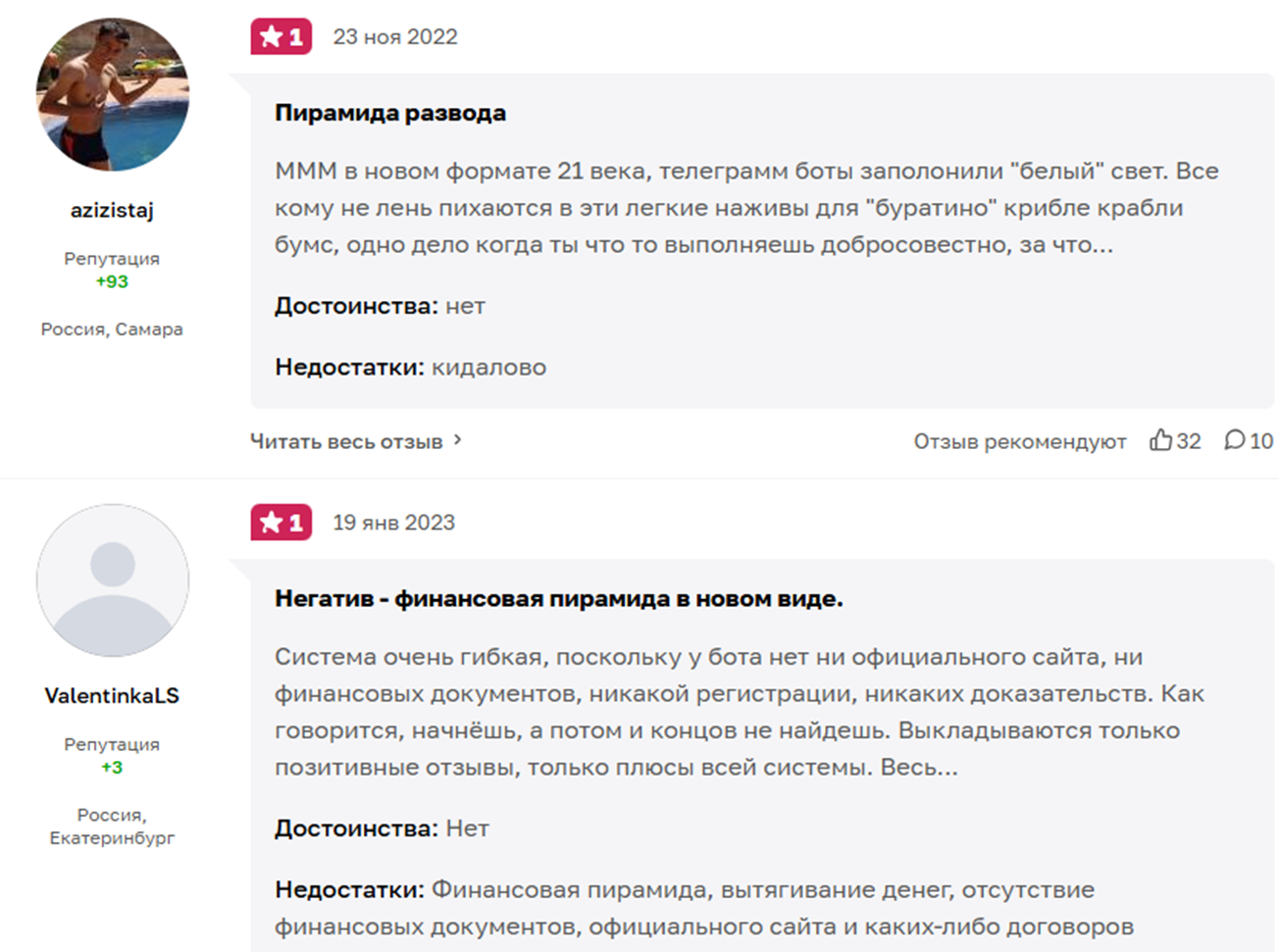This screenshot has height=952, width=1279.
Task: Click the reputation score +93
Action: (112, 281)
